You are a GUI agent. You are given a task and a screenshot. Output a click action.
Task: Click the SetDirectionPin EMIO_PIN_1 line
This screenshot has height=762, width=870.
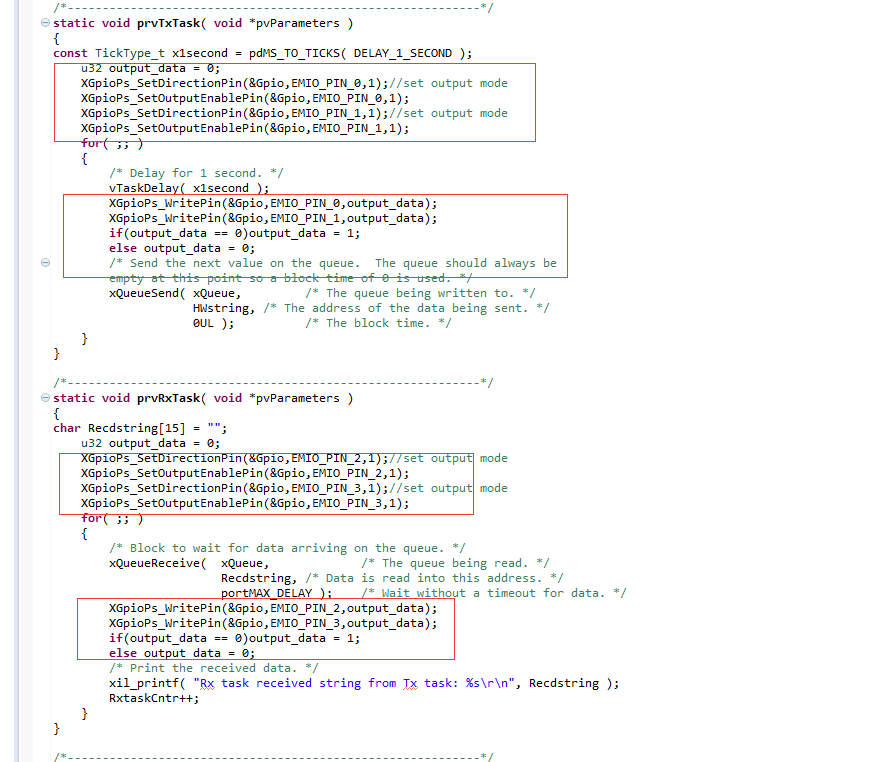pos(294,113)
